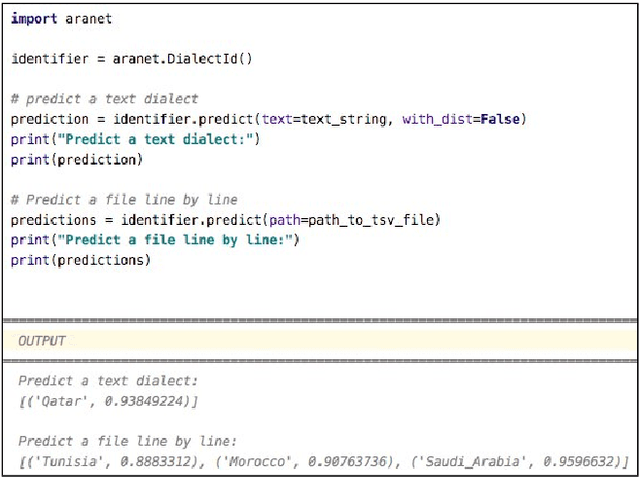The width and height of the screenshot is (640, 477).
Task: Click the "Predict a file line by line:" string in code
Action: click(x=176, y=240)
